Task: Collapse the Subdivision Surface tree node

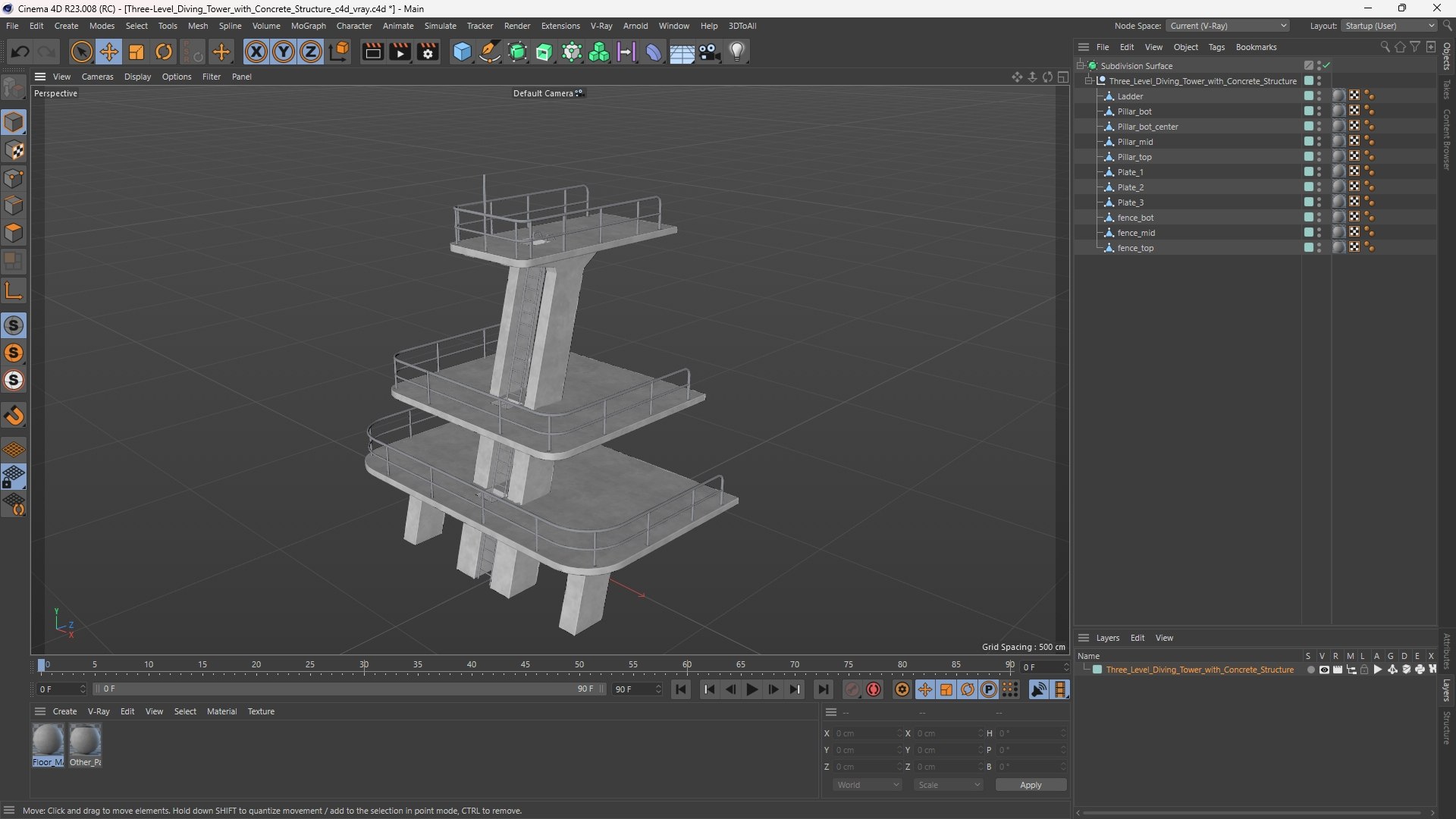Action: point(1081,65)
